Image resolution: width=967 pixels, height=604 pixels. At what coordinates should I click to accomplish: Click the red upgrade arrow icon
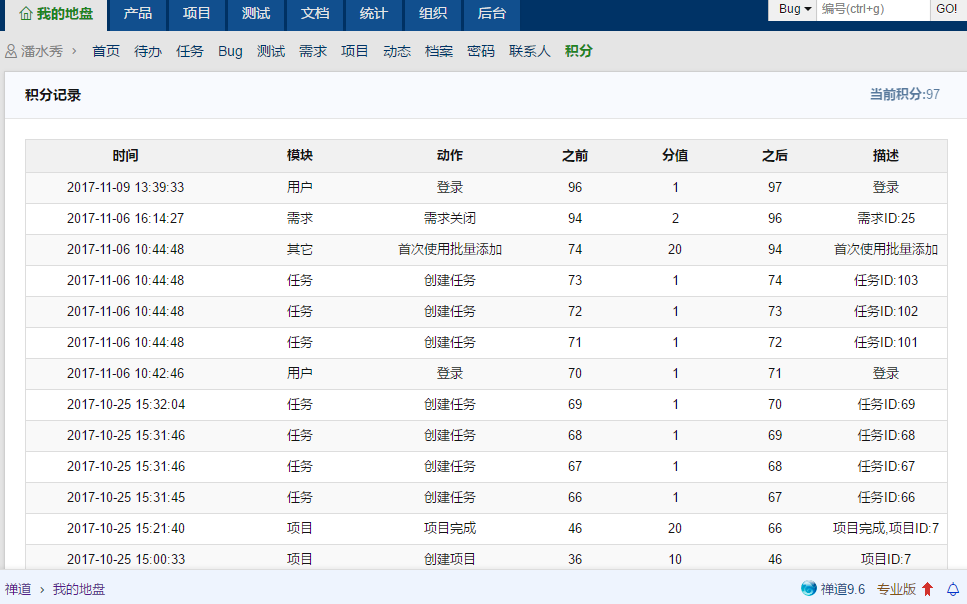coord(927,589)
